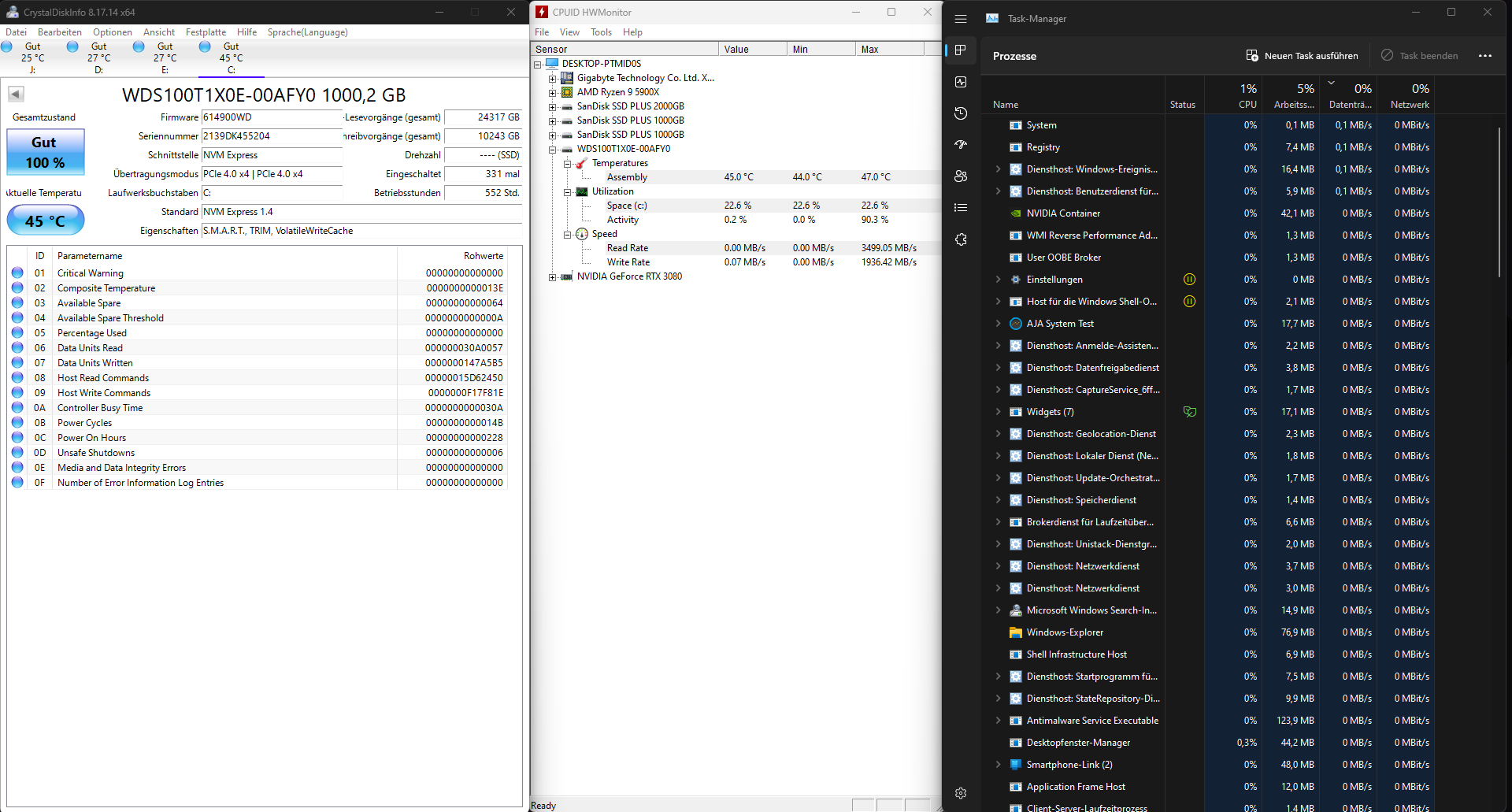Expand the Widgets (7) process group
The width and height of the screenshot is (1512, 812).
(x=998, y=412)
